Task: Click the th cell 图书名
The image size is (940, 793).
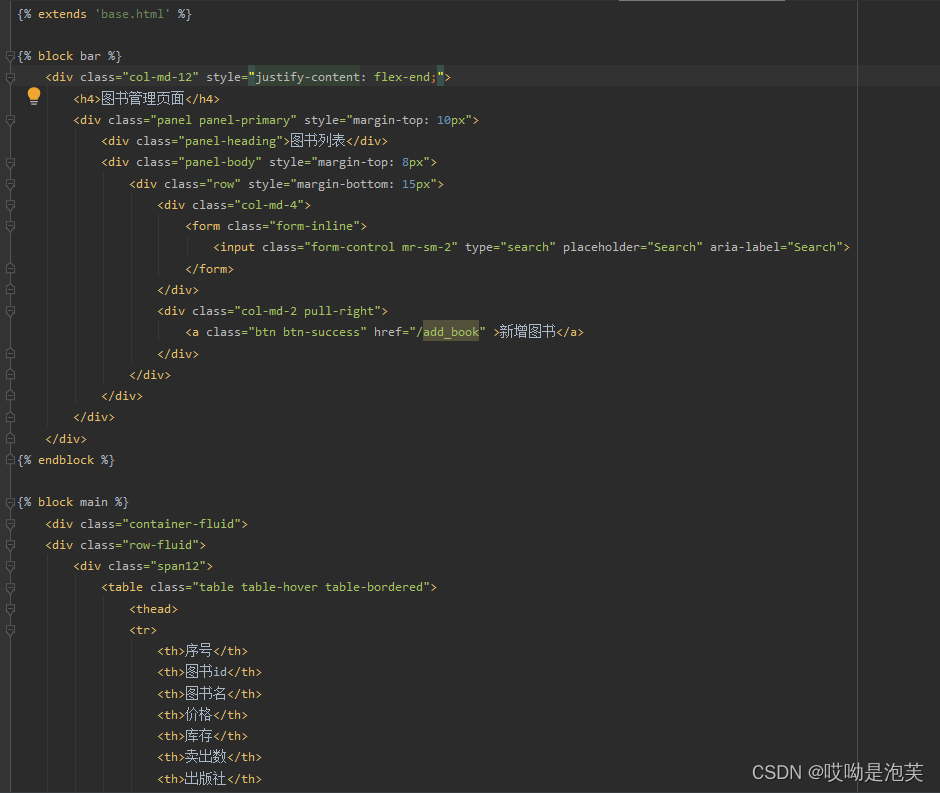Action: coord(206,694)
